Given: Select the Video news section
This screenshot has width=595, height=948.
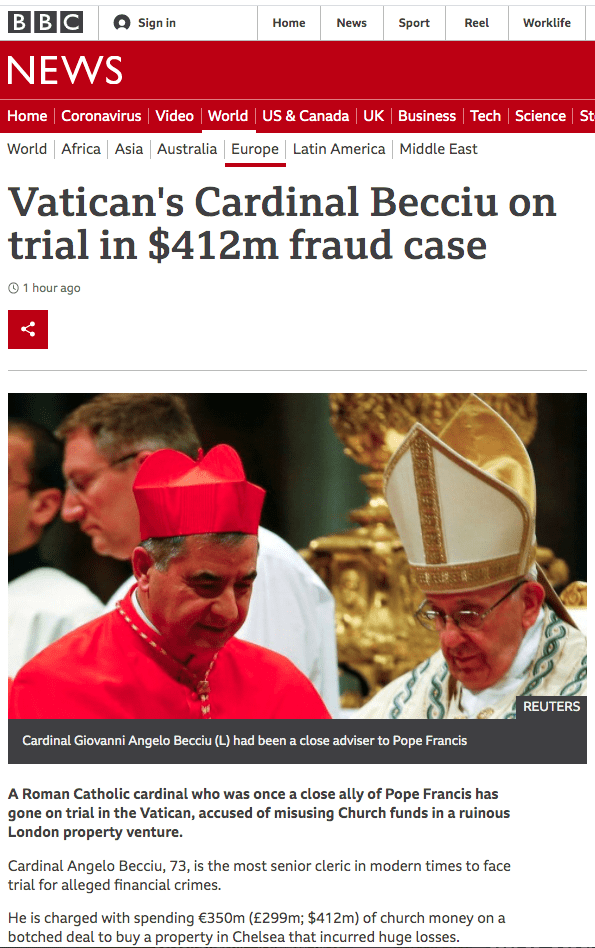Looking at the screenshot, I should (174, 115).
